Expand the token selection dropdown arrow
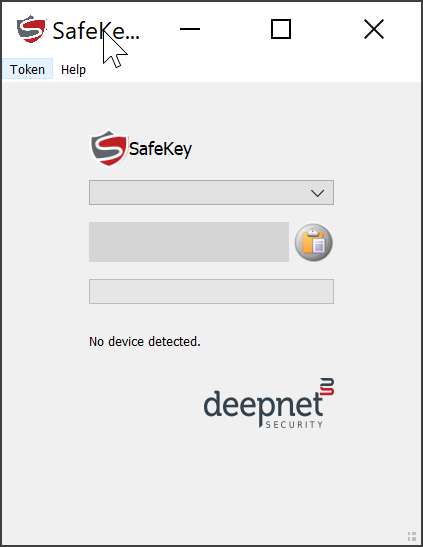Image resolution: width=423 pixels, height=547 pixels. pos(317,193)
